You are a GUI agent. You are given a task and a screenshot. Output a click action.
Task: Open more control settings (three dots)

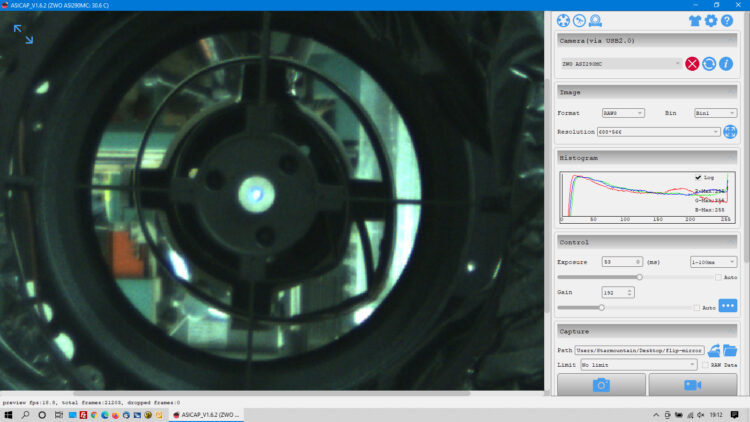click(728, 306)
